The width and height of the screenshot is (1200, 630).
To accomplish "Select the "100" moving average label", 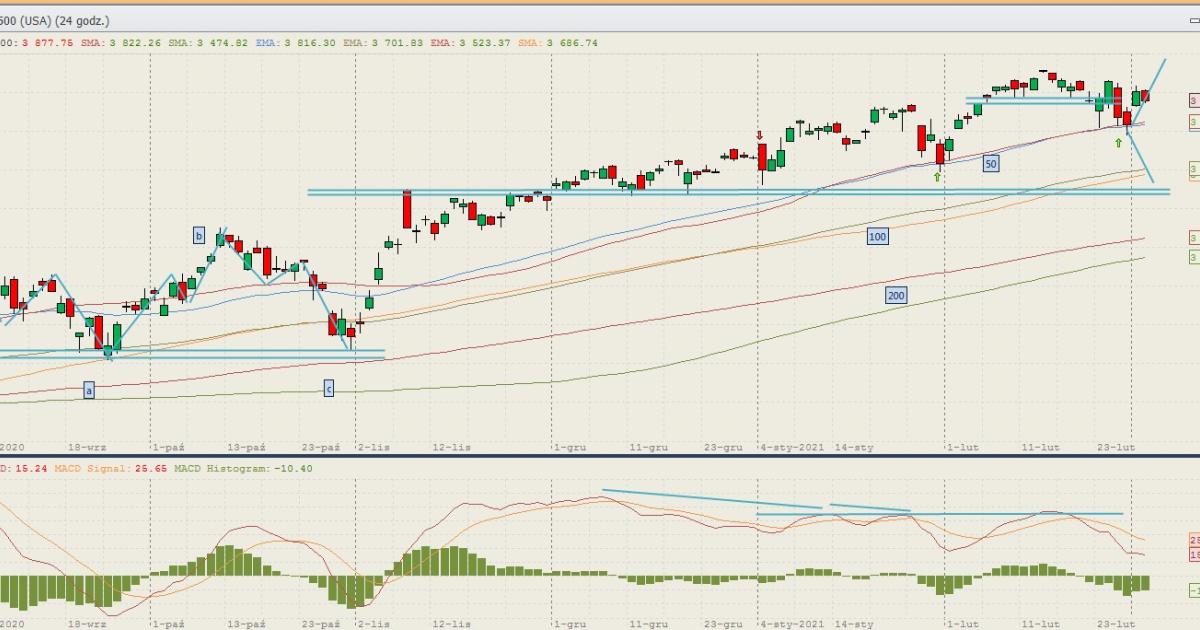I will coord(877,236).
